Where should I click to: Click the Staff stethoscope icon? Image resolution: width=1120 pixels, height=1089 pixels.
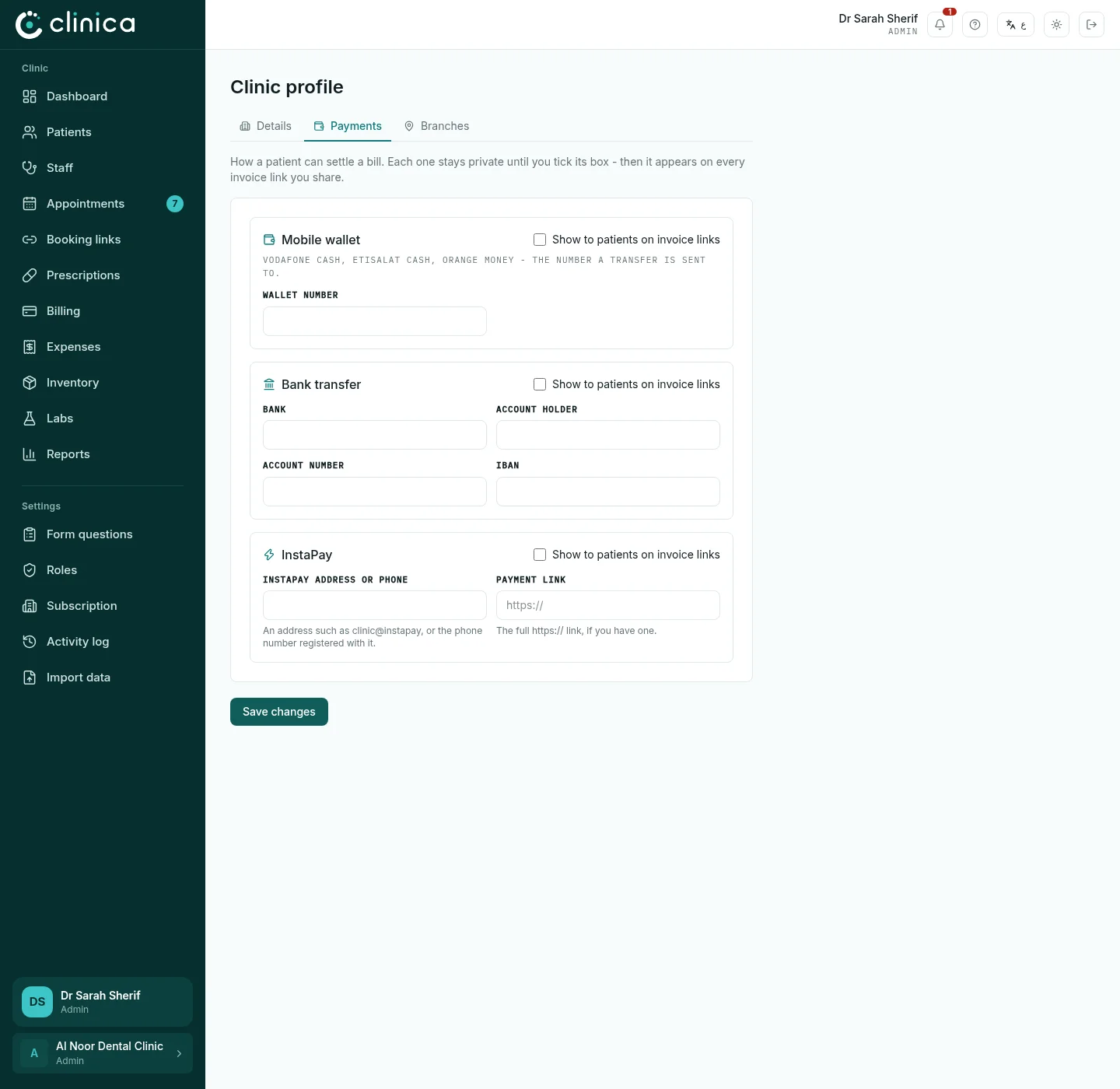pyautogui.click(x=30, y=168)
